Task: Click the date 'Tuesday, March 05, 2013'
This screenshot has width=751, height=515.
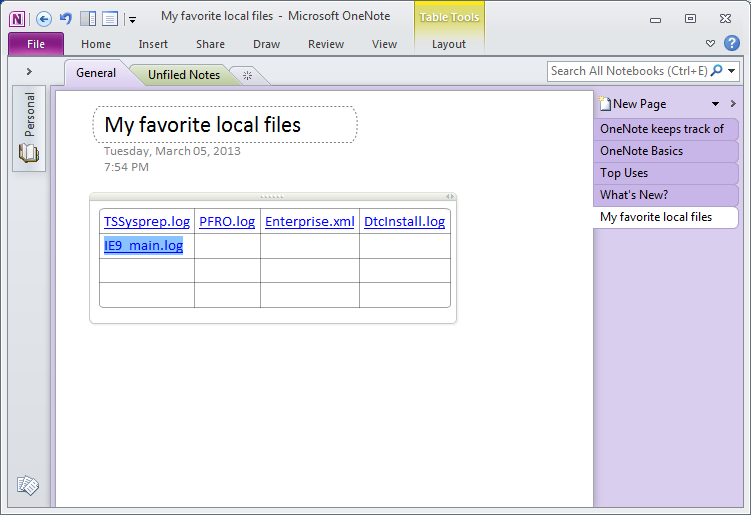Action: click(172, 151)
